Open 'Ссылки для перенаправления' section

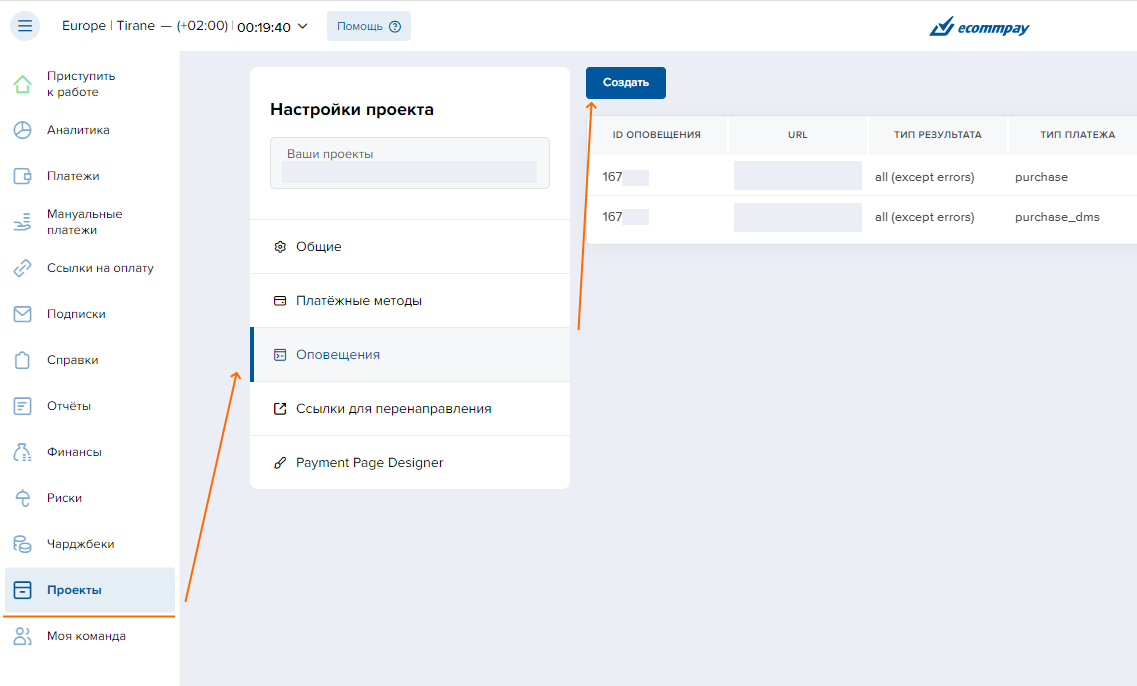[x=393, y=409]
